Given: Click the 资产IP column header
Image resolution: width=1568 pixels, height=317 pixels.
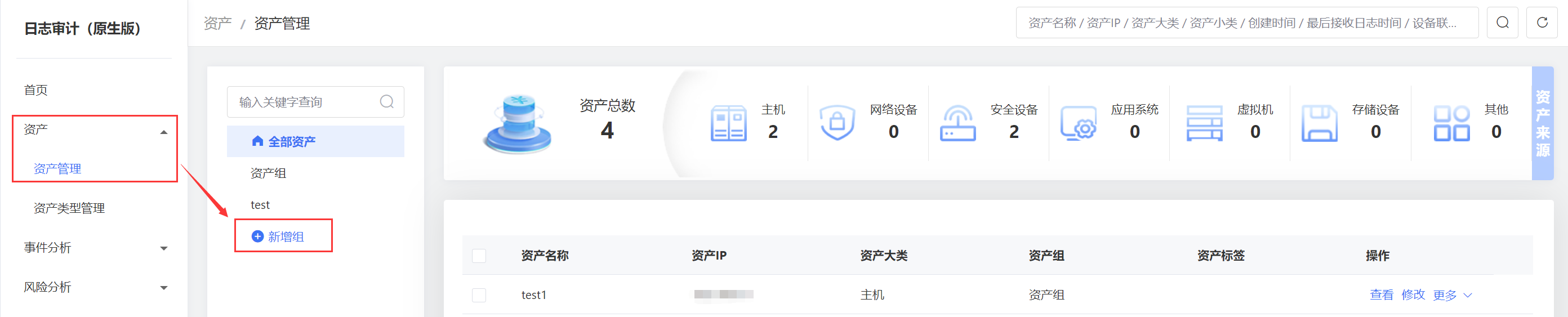Looking at the screenshot, I should click(709, 256).
